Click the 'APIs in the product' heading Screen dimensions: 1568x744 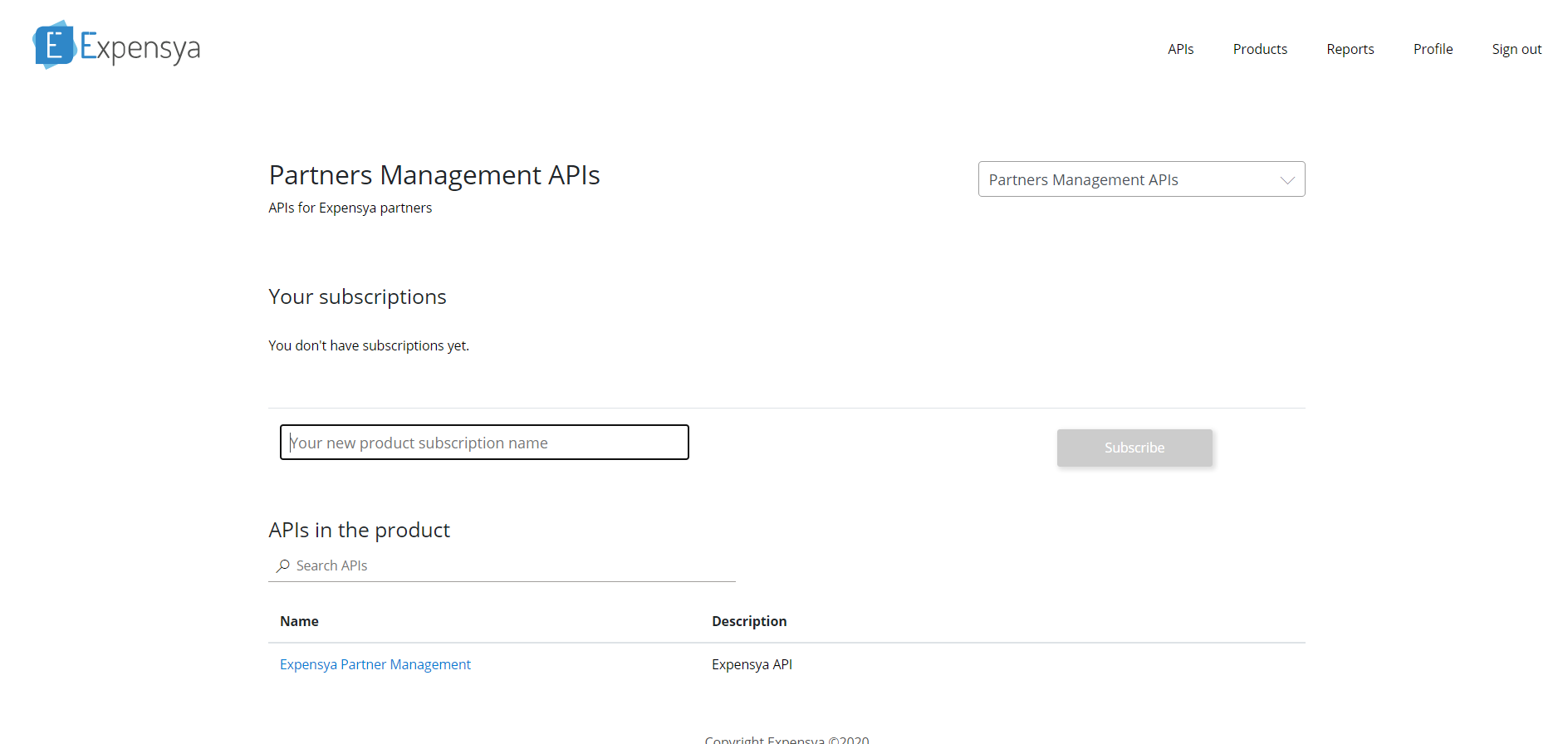click(359, 530)
